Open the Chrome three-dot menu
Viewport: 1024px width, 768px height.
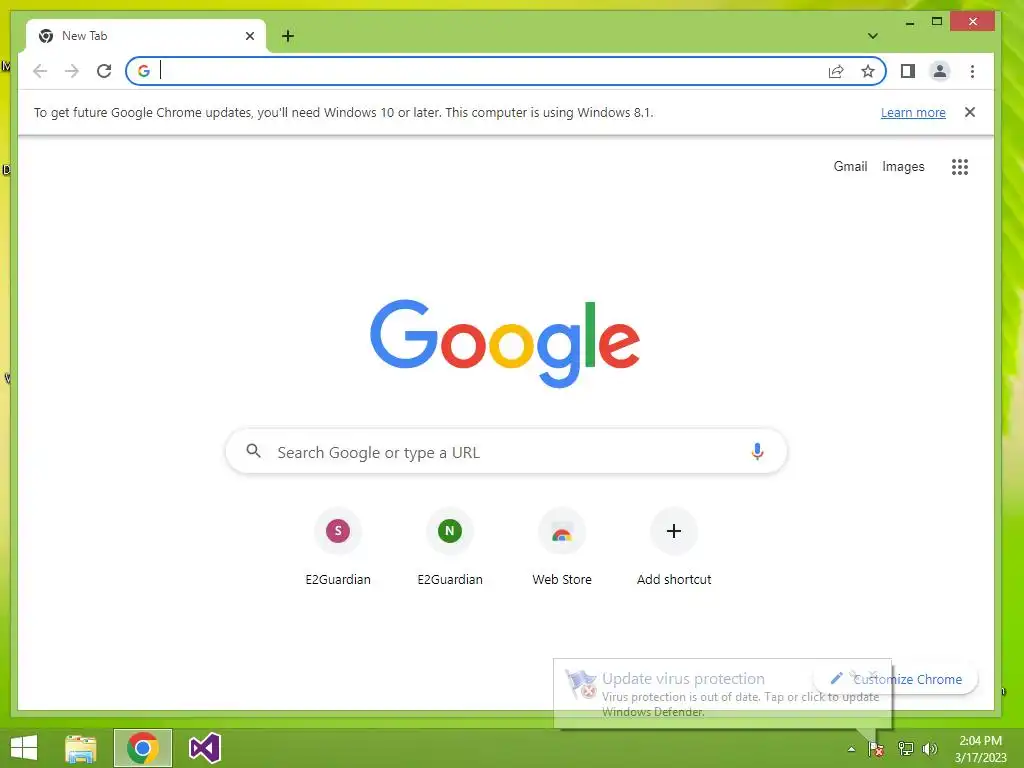(x=972, y=71)
